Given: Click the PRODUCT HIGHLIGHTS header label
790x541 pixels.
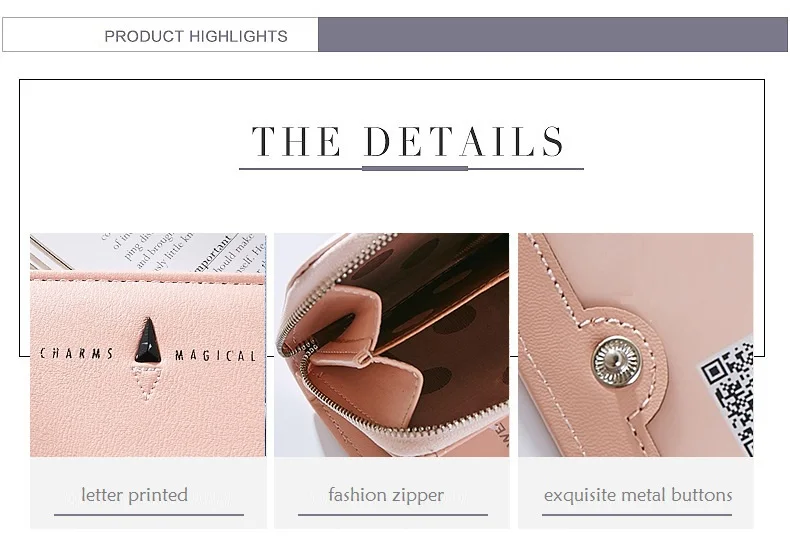Looking at the screenshot, I should tap(195, 36).
